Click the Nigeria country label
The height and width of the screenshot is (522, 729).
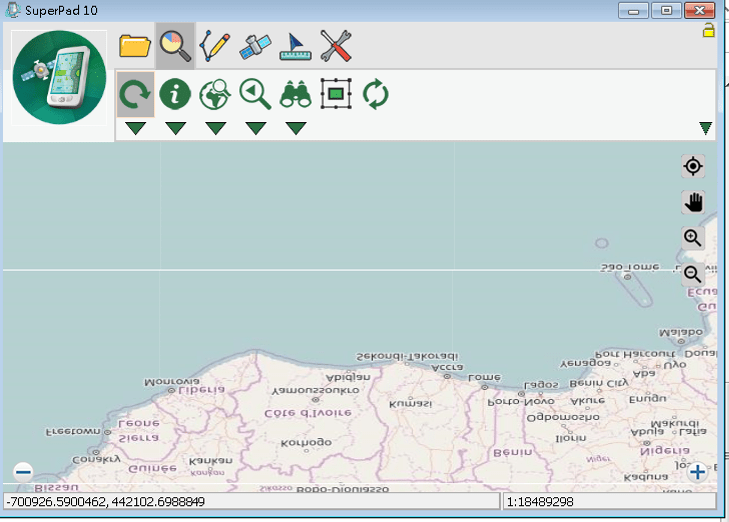point(664,450)
